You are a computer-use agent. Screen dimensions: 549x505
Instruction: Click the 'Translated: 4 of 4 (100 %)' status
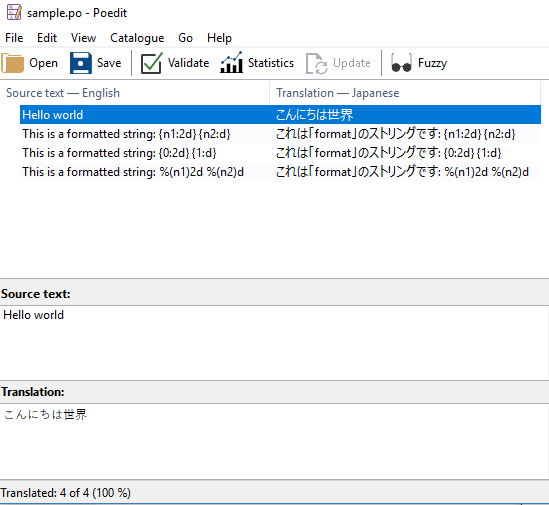(x=65, y=493)
